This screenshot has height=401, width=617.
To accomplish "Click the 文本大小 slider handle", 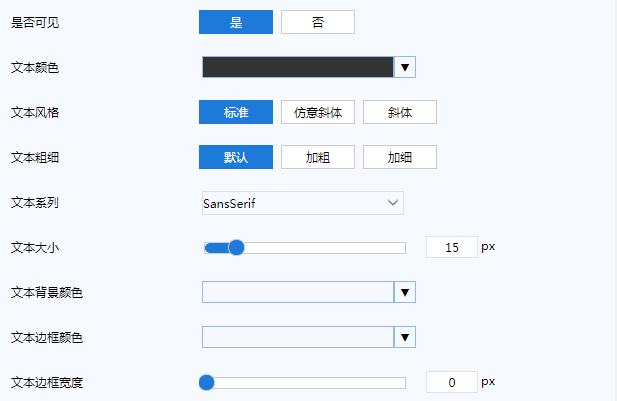I will point(237,247).
